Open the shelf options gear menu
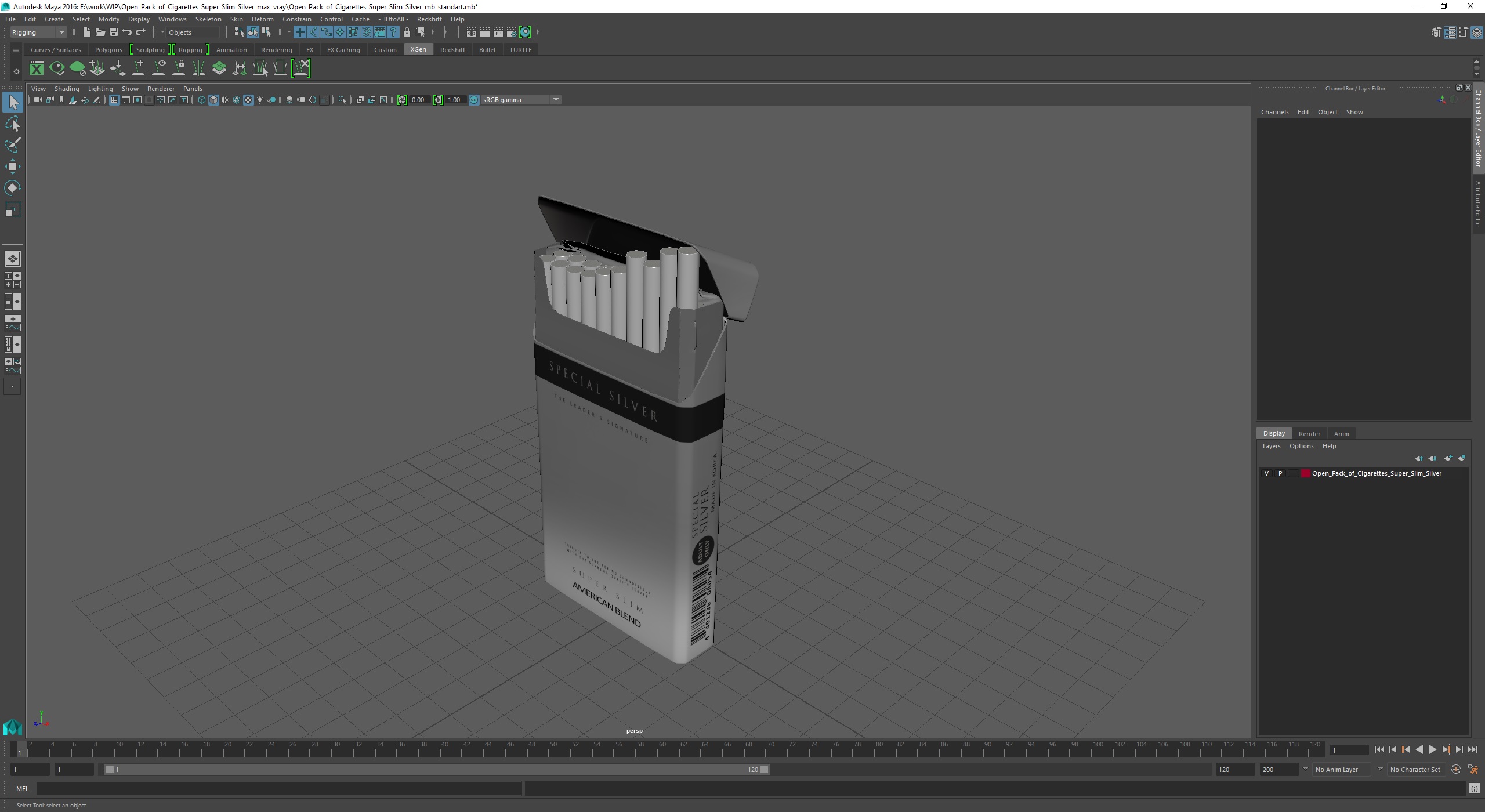Screen dimensions: 1485x812 coord(16,71)
